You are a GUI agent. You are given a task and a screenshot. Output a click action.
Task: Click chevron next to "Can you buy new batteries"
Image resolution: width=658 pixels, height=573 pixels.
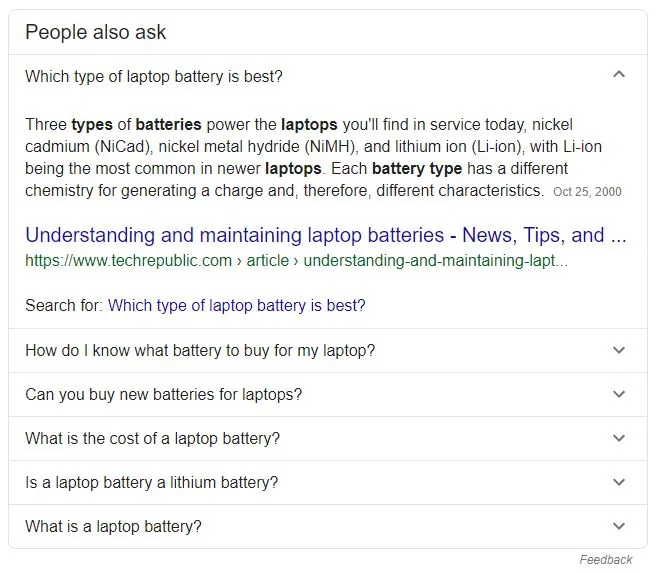click(x=619, y=394)
